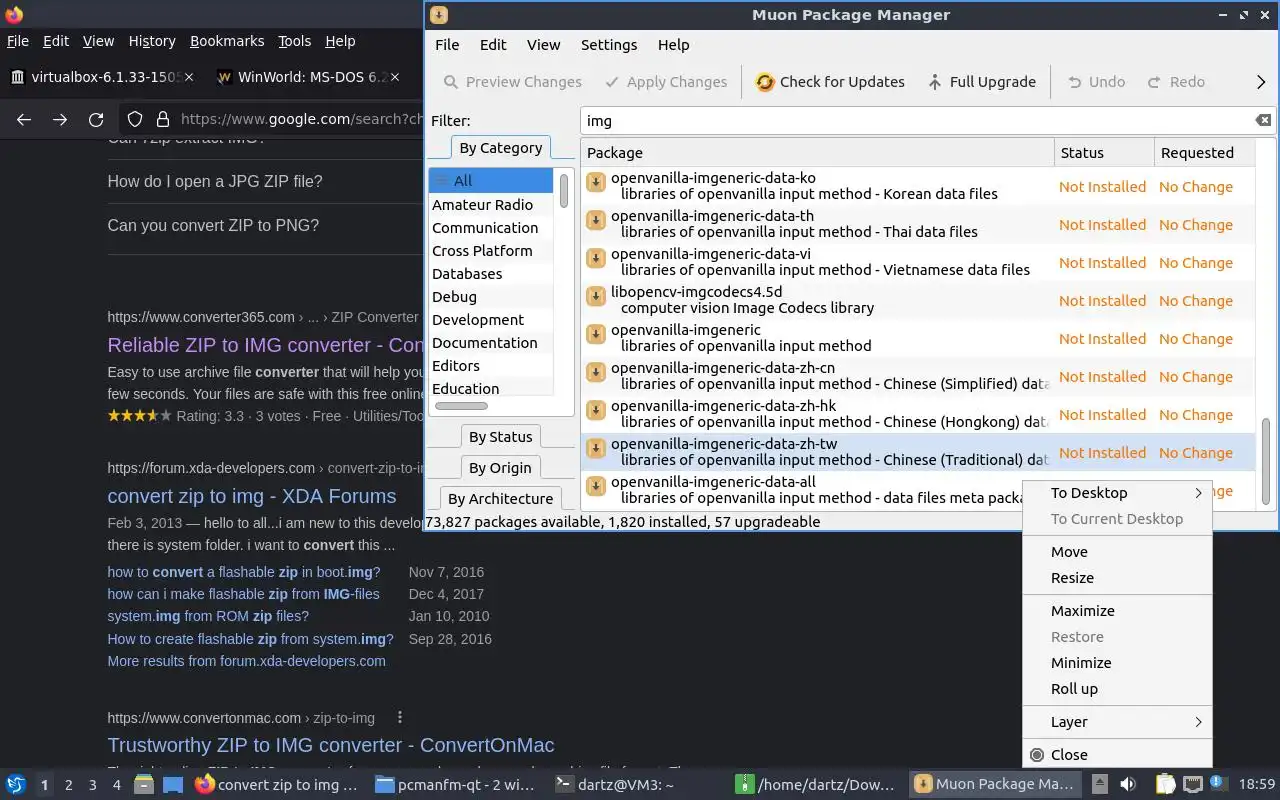
Task: Choose Resize in the window context menu
Action: (1117, 578)
